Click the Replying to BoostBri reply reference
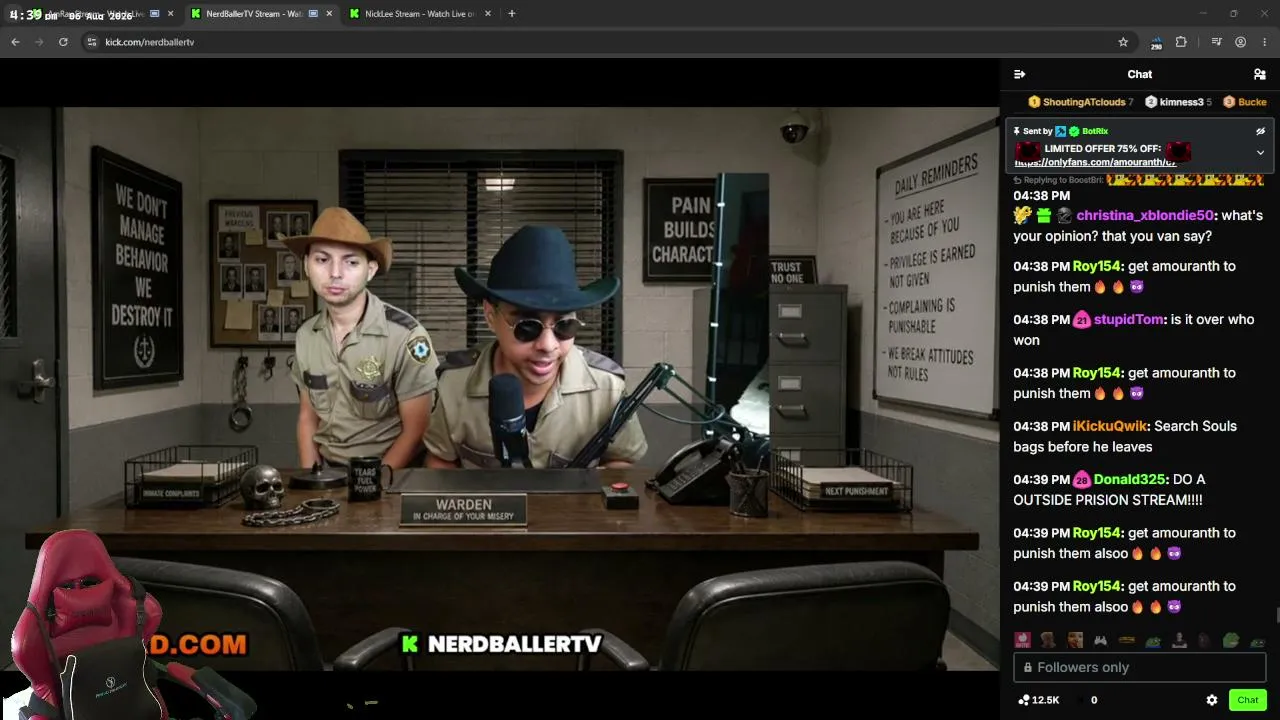The width and height of the screenshot is (1280, 720). pyautogui.click(x=1058, y=180)
